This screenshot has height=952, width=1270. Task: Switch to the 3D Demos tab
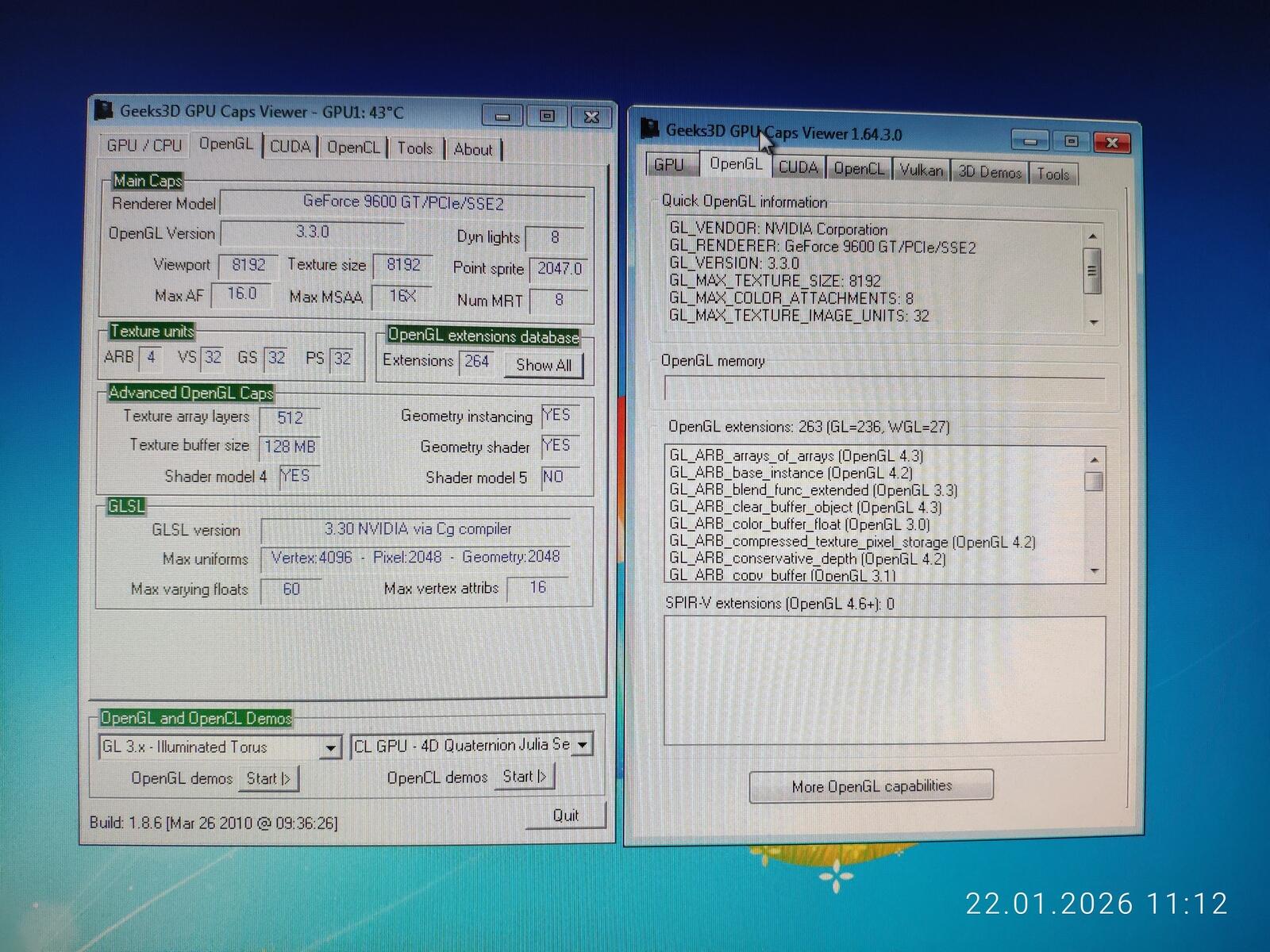point(990,172)
